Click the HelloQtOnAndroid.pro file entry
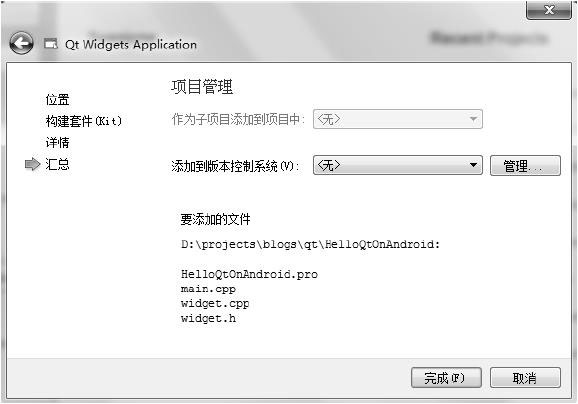Image resolution: width=578 pixels, height=404 pixels. (x=249, y=274)
